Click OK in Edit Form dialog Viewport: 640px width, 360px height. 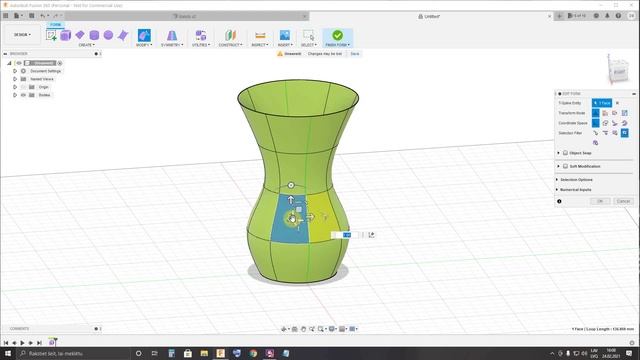click(600, 201)
